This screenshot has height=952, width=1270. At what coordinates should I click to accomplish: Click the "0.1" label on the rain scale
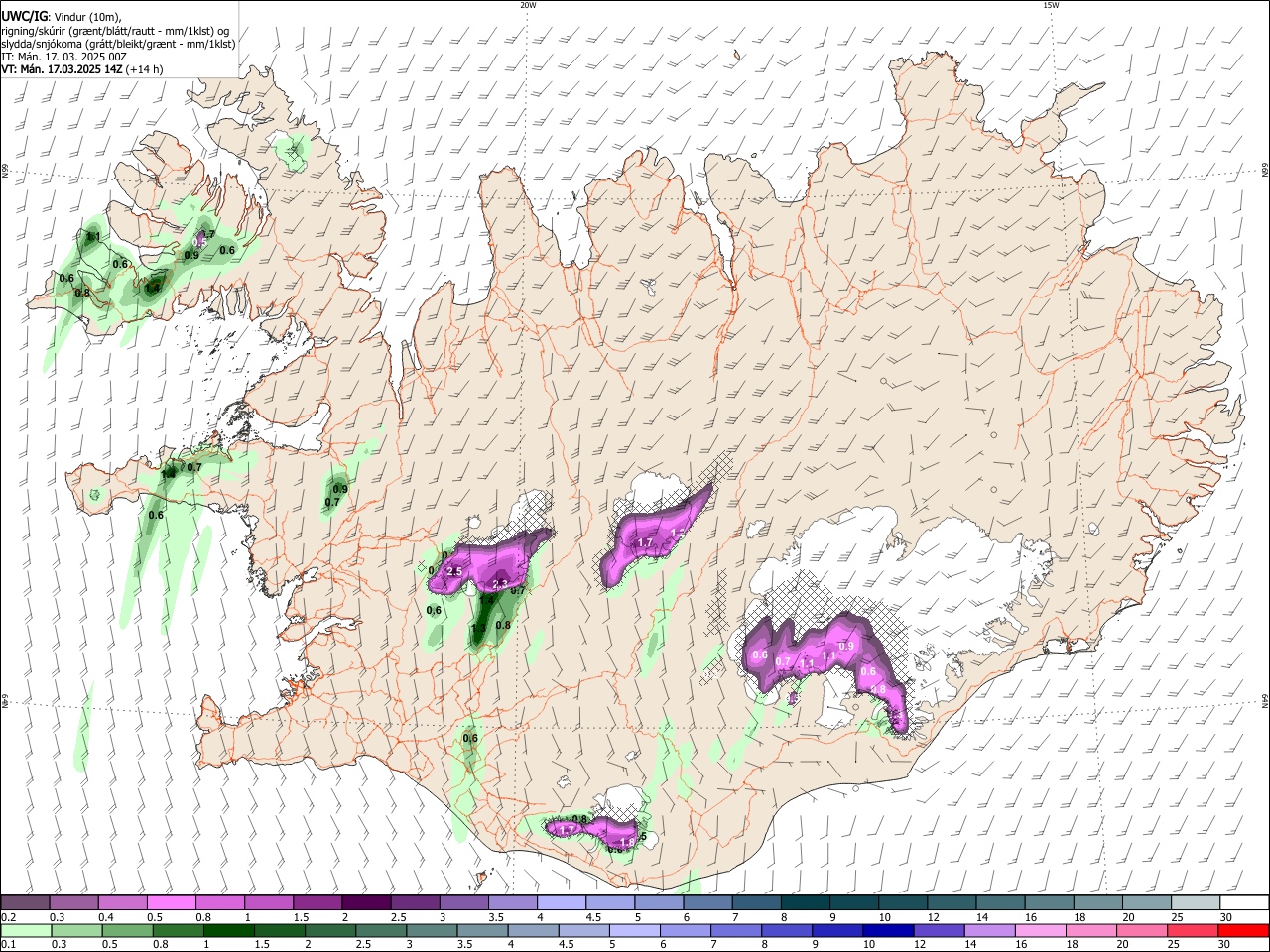[x=8, y=945]
